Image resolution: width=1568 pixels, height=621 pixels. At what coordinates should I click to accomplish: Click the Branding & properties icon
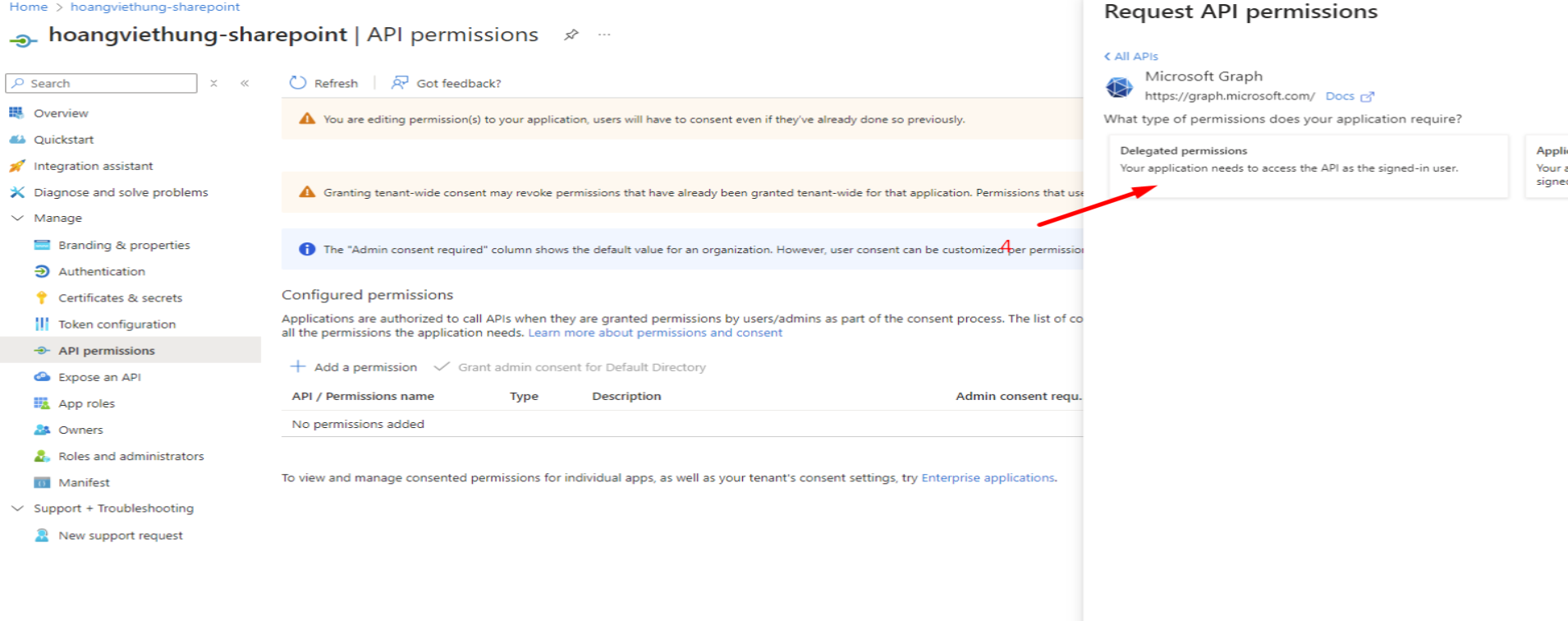42,245
